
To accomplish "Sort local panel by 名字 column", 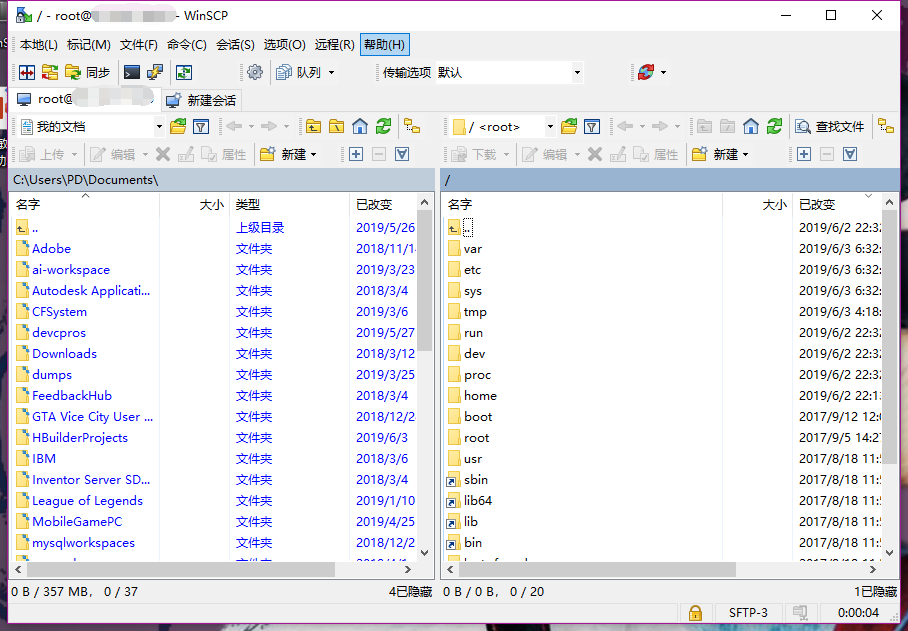I will pos(85,204).
